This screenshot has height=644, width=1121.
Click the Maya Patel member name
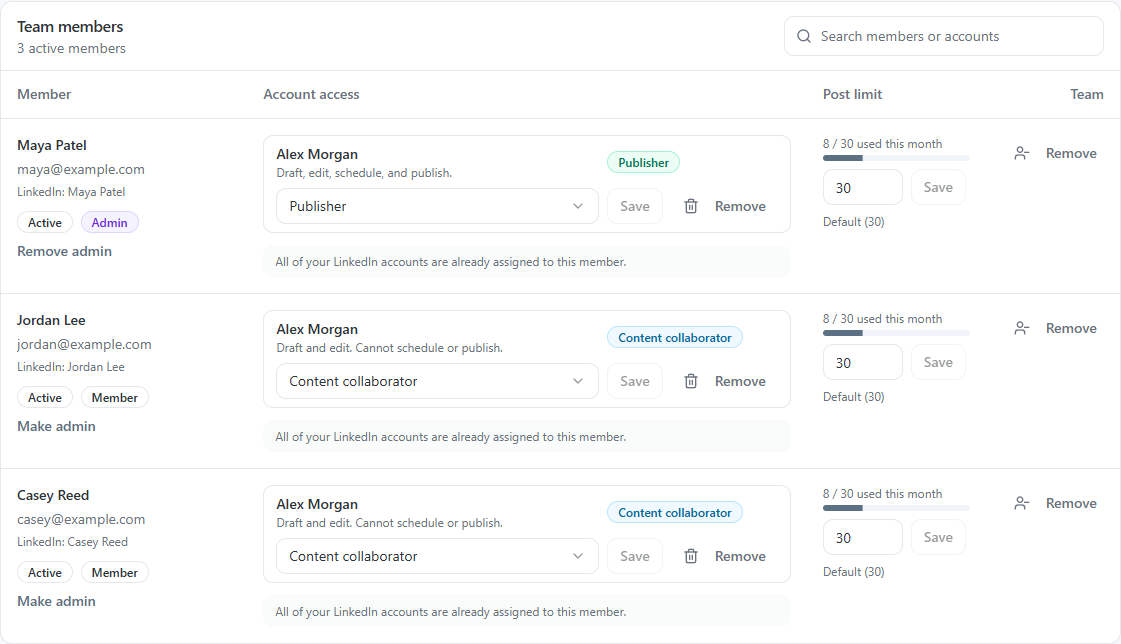[51, 145]
